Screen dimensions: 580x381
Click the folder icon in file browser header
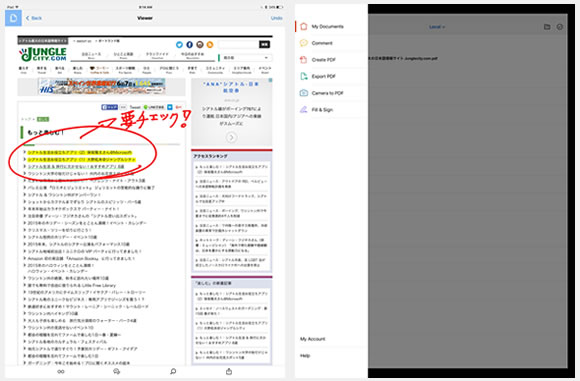(x=547, y=27)
